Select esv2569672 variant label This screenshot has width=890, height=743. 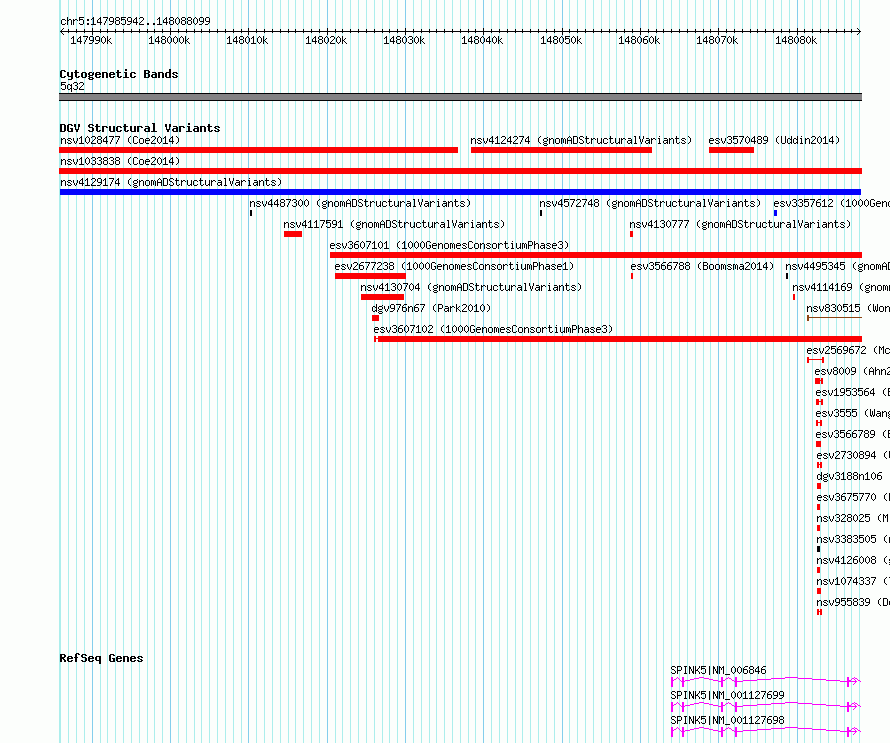(848, 350)
